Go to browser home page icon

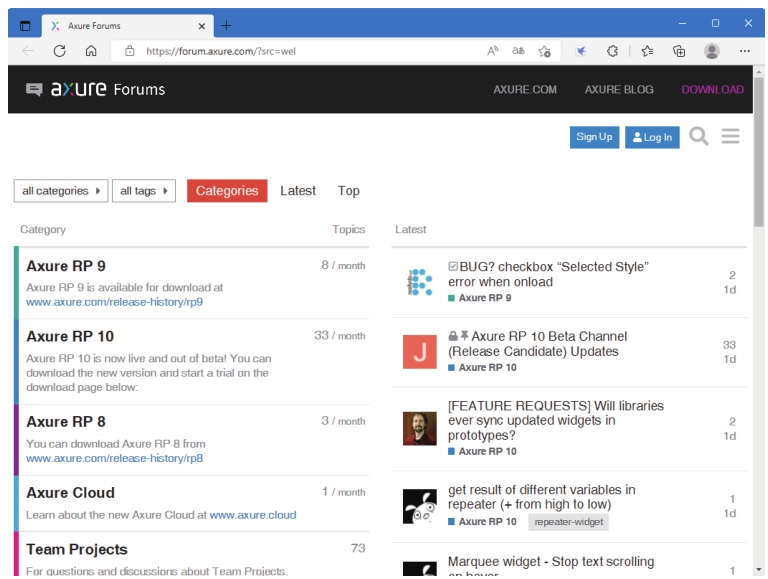(91, 51)
